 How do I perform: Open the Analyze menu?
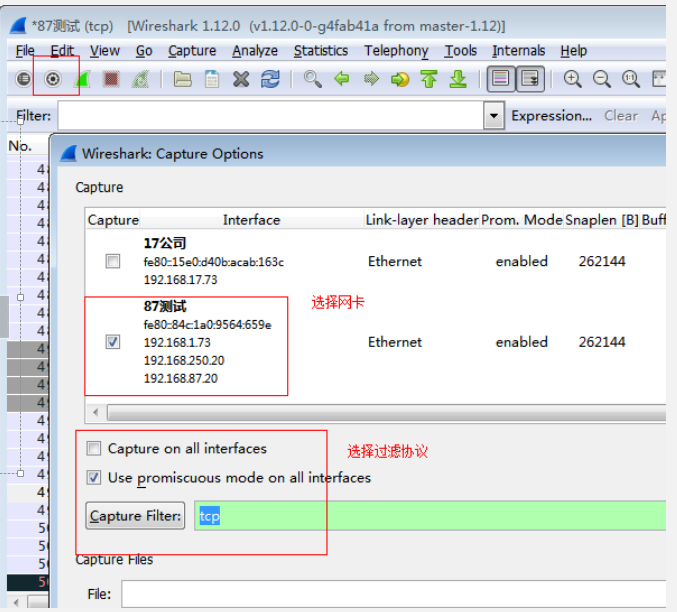255,51
